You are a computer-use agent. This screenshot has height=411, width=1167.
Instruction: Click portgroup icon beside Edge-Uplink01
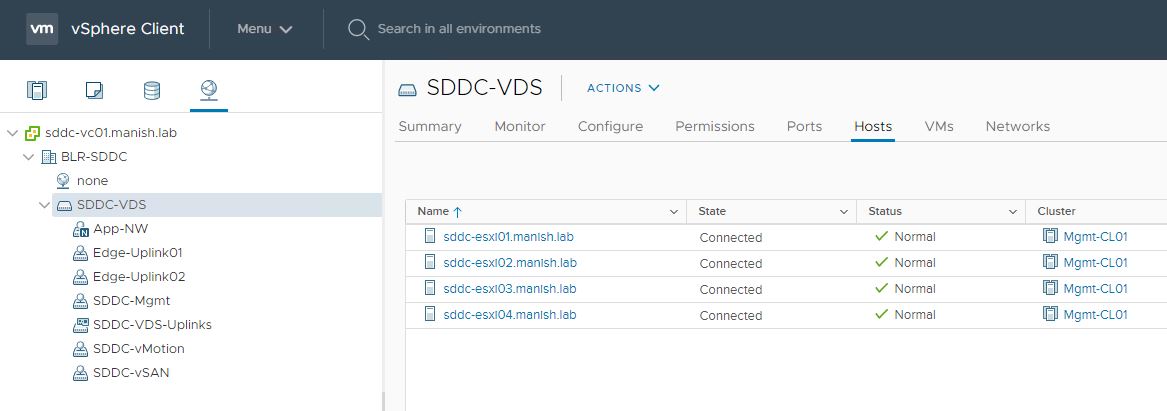coord(81,253)
